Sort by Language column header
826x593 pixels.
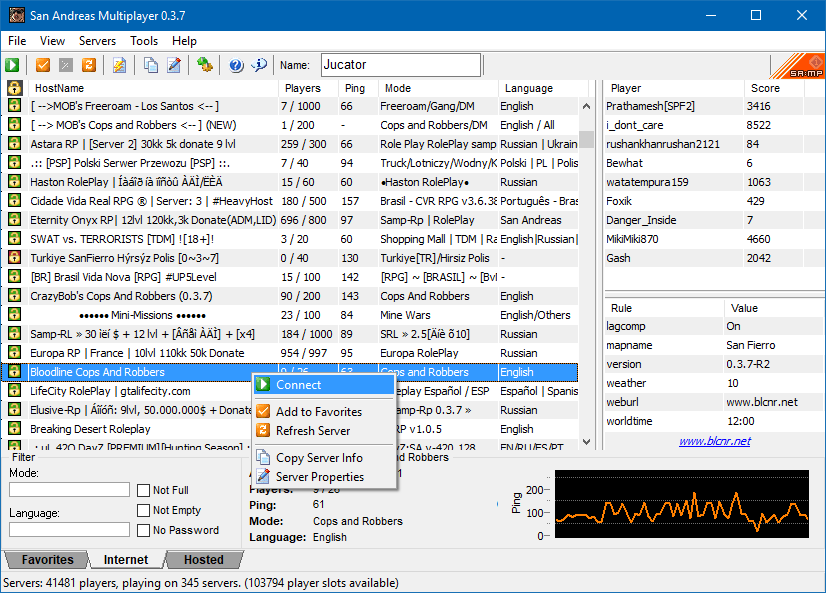coord(543,88)
